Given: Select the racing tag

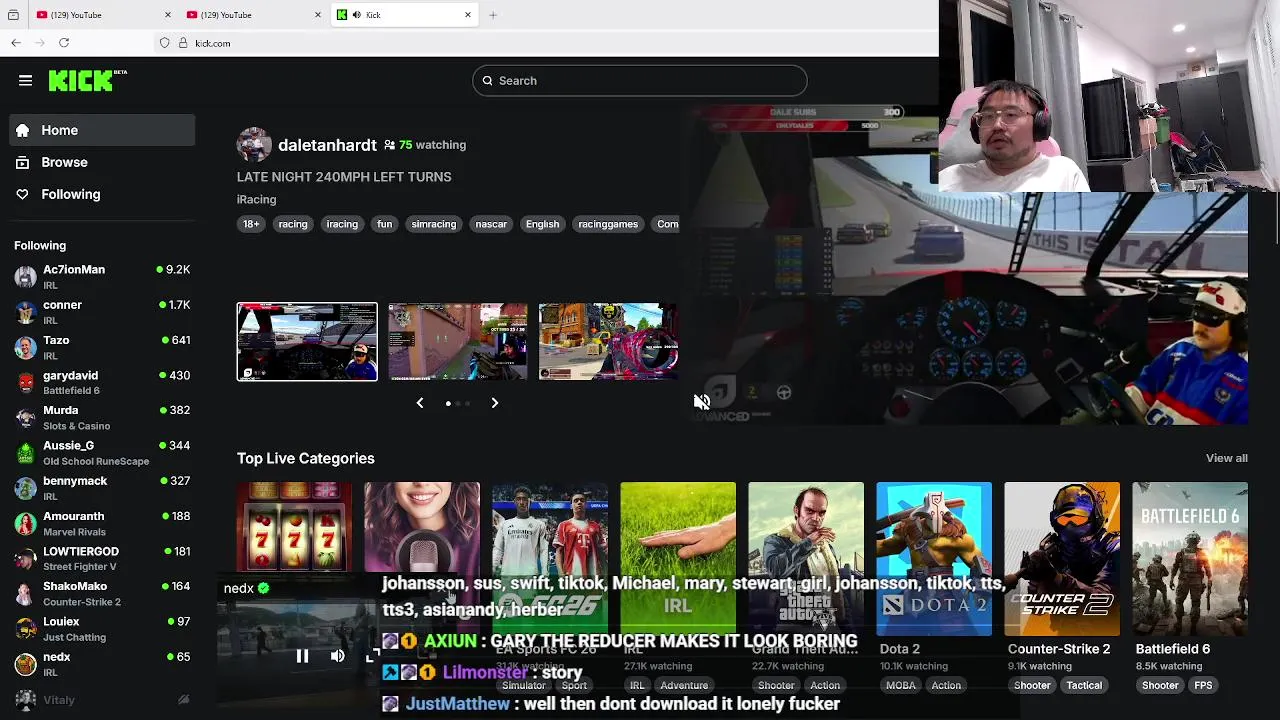Looking at the screenshot, I should pyautogui.click(x=293, y=224).
